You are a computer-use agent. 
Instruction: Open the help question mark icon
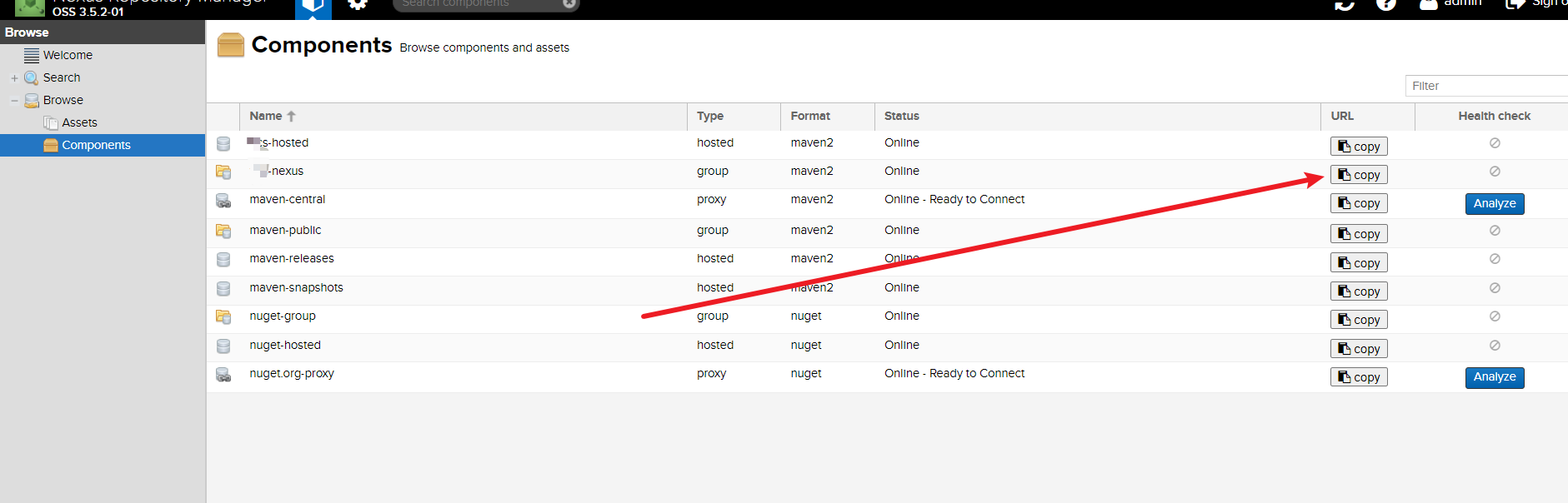point(1386,4)
